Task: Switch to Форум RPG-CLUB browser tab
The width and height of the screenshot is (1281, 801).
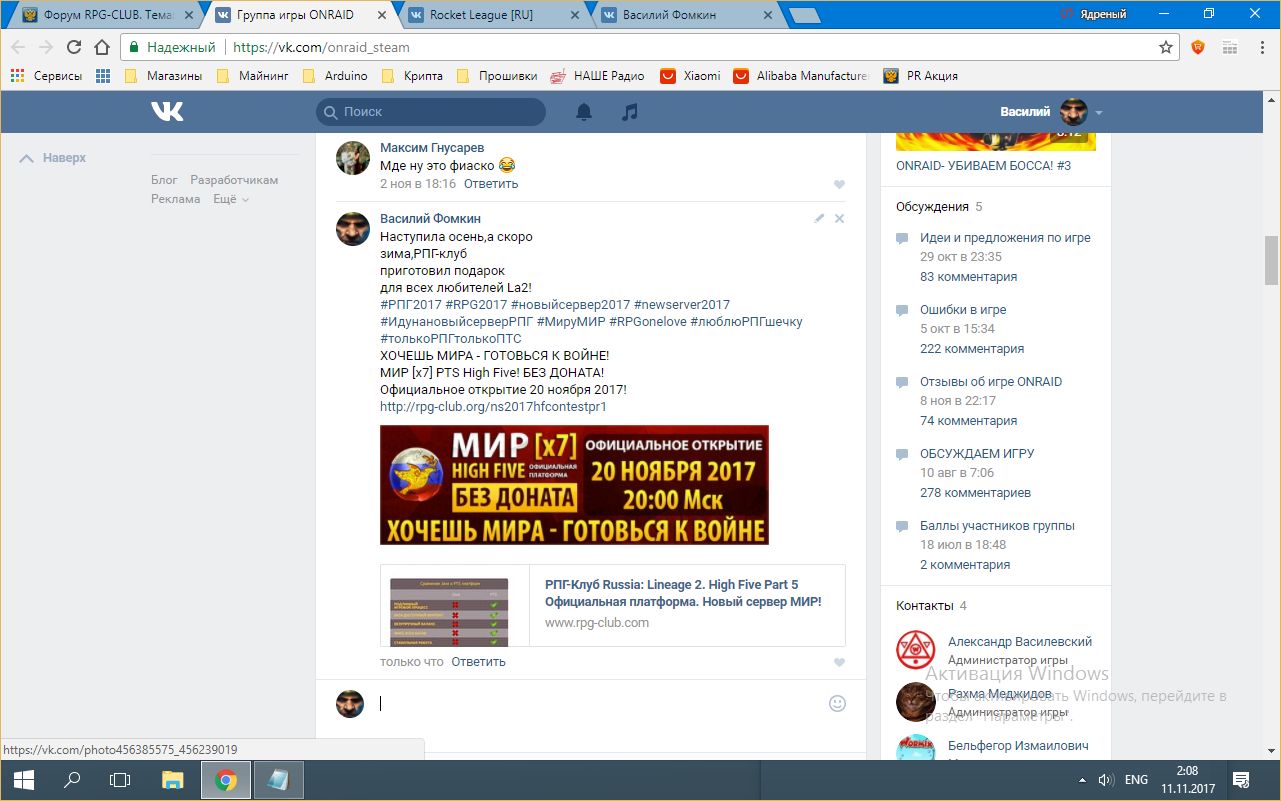Action: tap(106, 15)
